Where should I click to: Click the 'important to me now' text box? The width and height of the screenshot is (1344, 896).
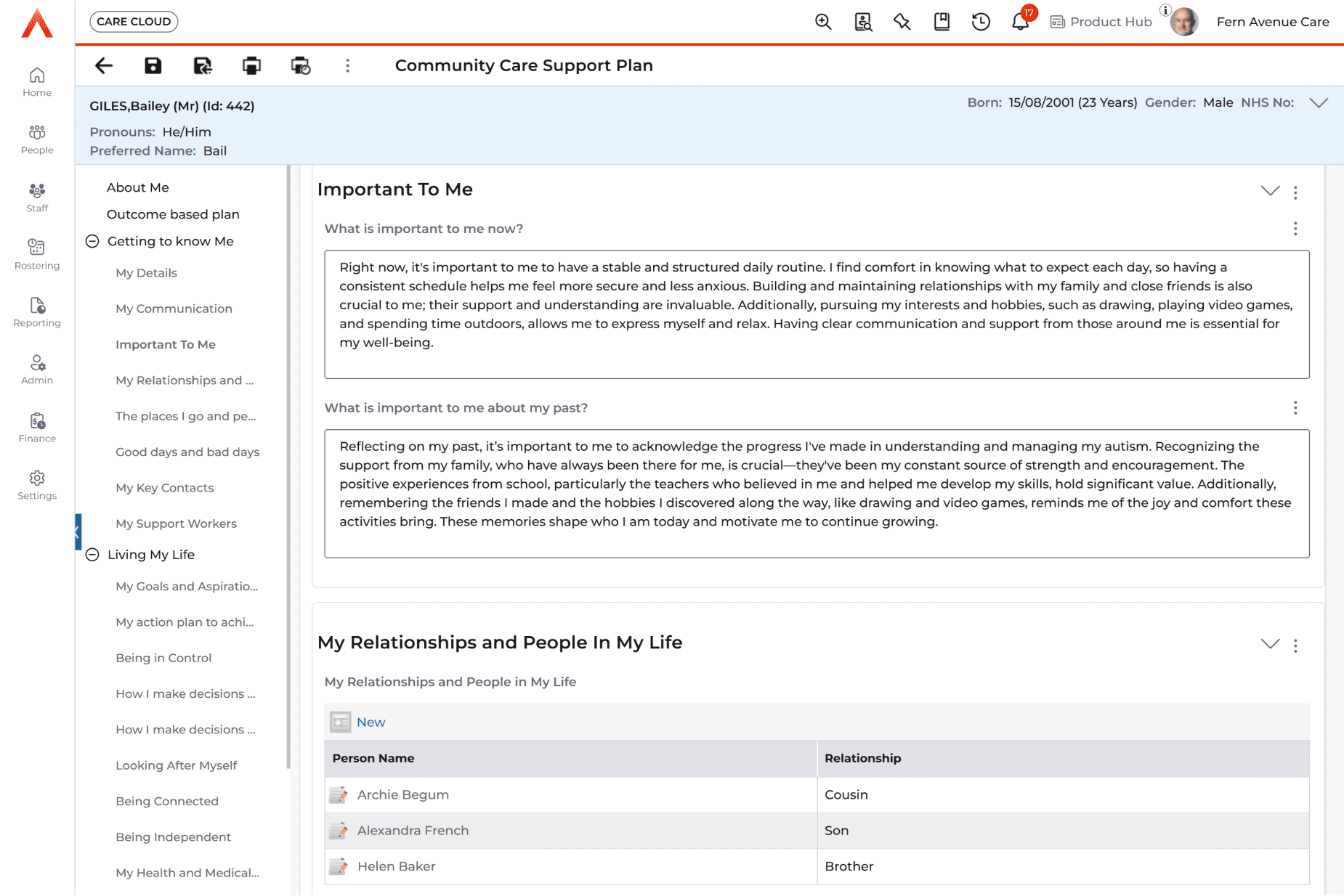817,314
